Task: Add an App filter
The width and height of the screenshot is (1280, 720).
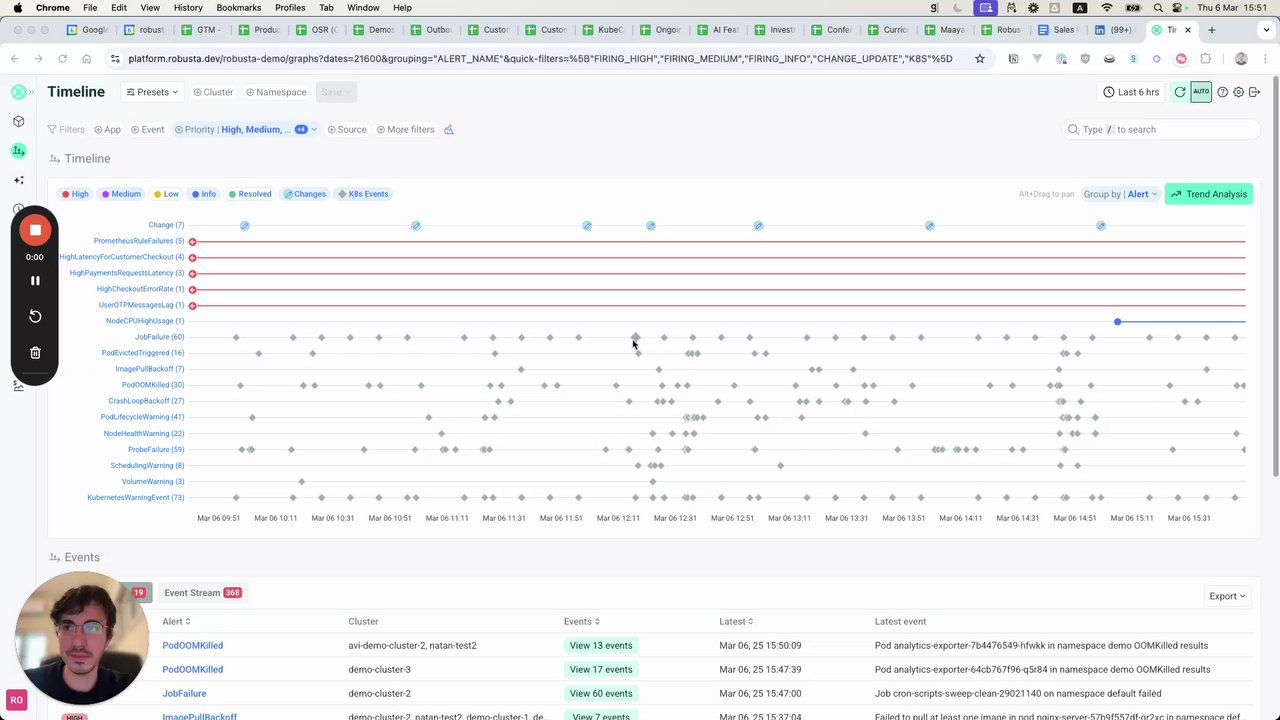Action: click(108, 129)
